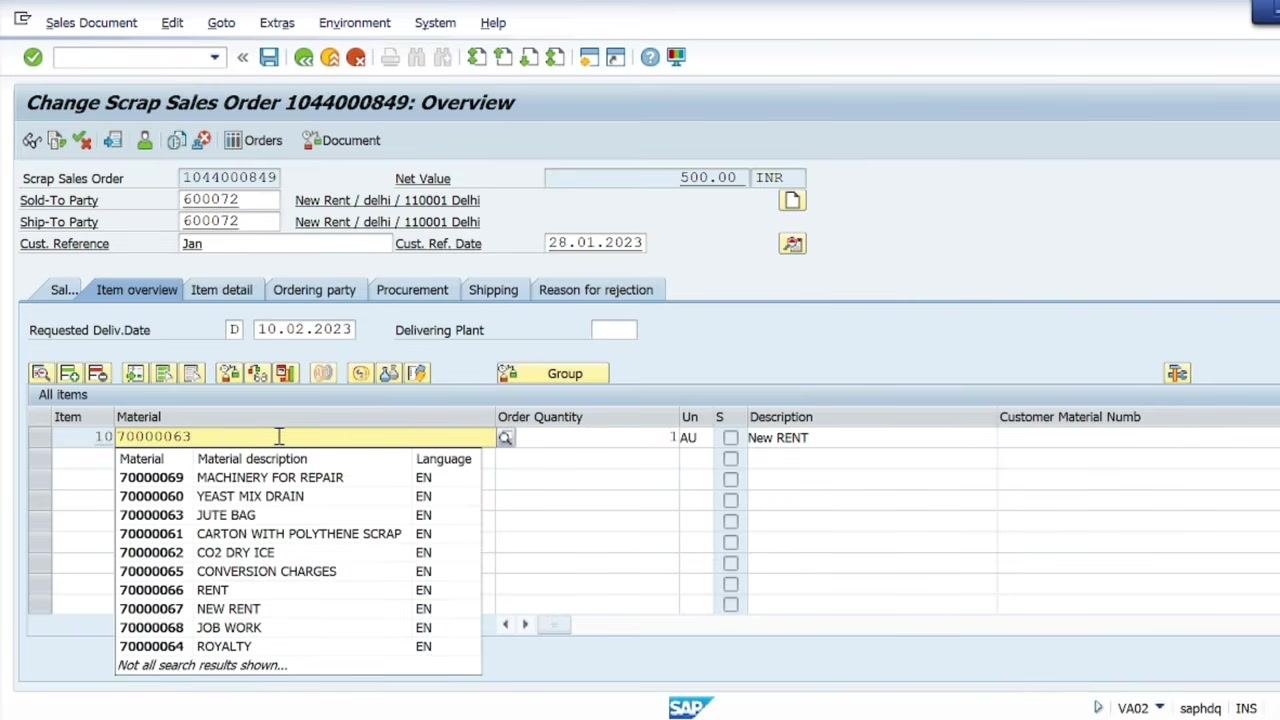Open the Environment menu
The width and height of the screenshot is (1280, 720).
[x=354, y=22]
